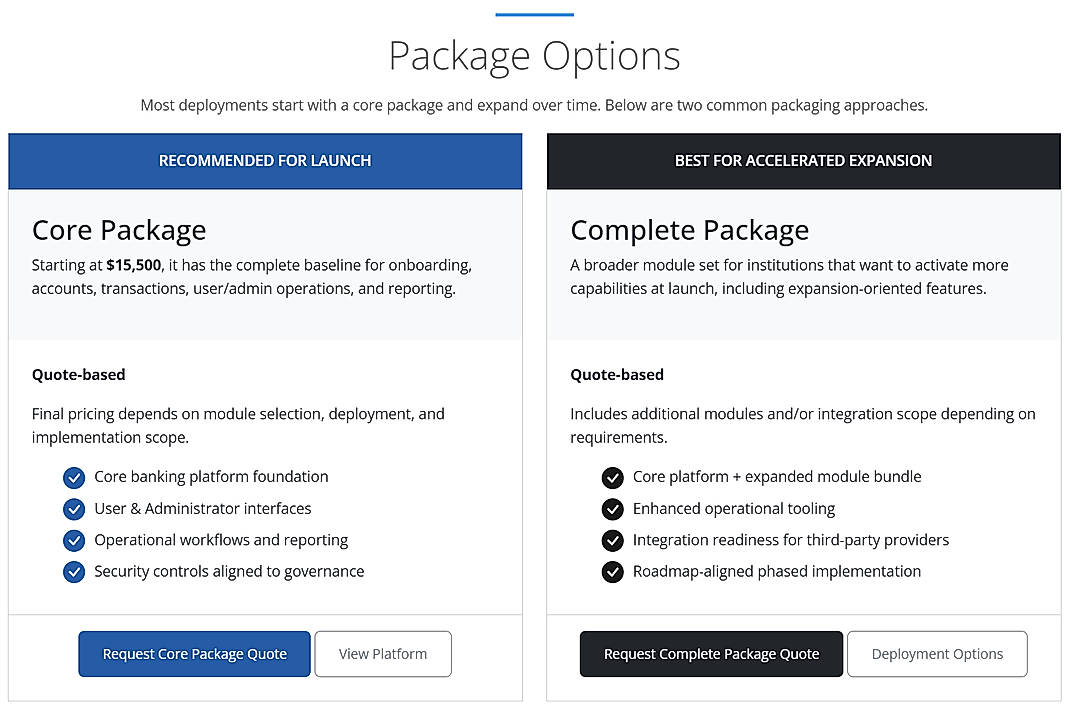Viewport: 1070px width, 712px height.
Task: Click the RECOMMENDED FOR LAUNCH banner
Action: 265,161
